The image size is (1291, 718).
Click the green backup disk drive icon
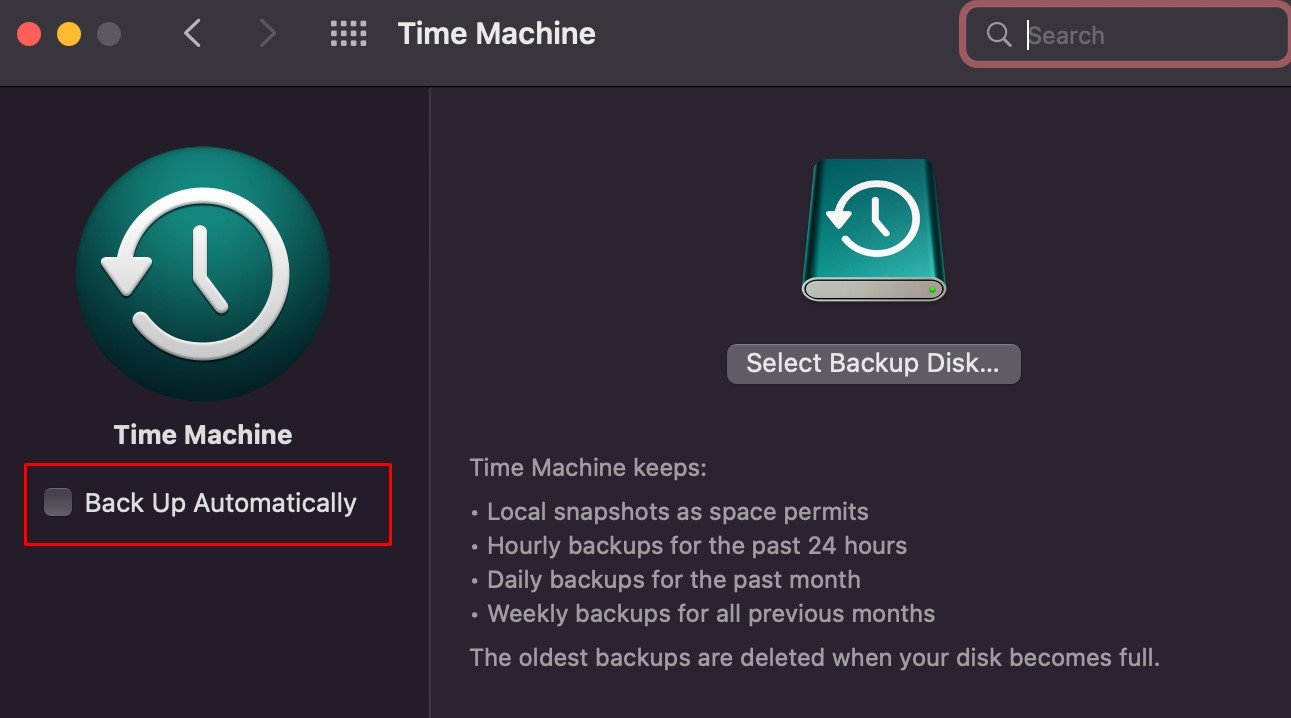pyautogui.click(x=874, y=229)
